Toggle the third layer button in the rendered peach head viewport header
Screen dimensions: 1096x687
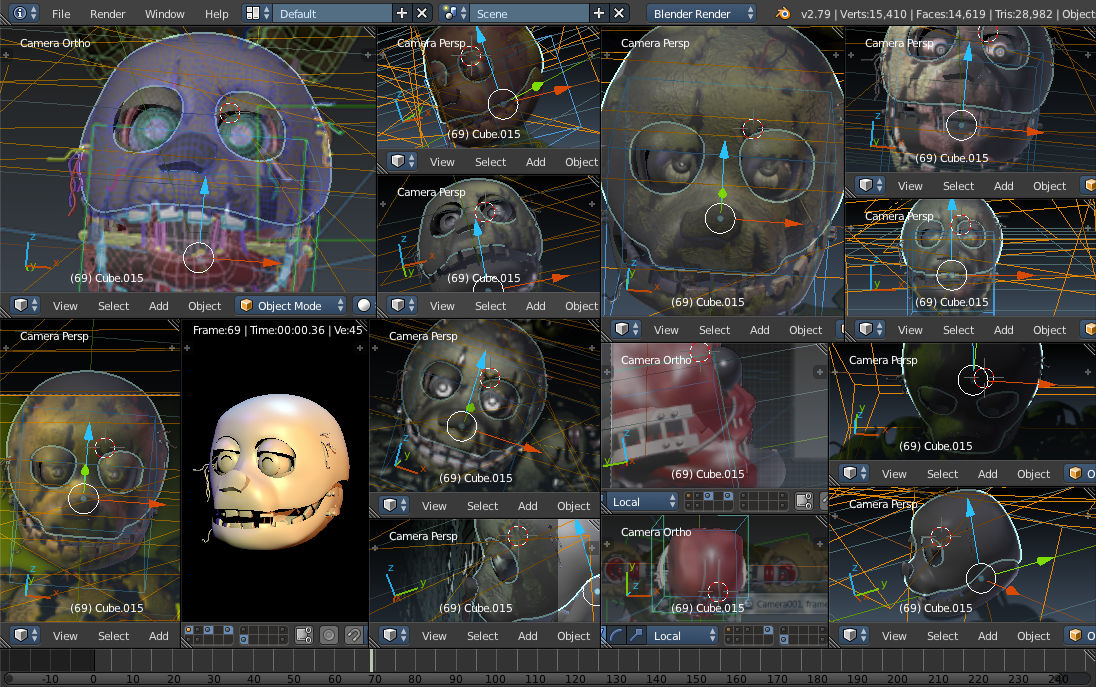[x=208, y=630]
